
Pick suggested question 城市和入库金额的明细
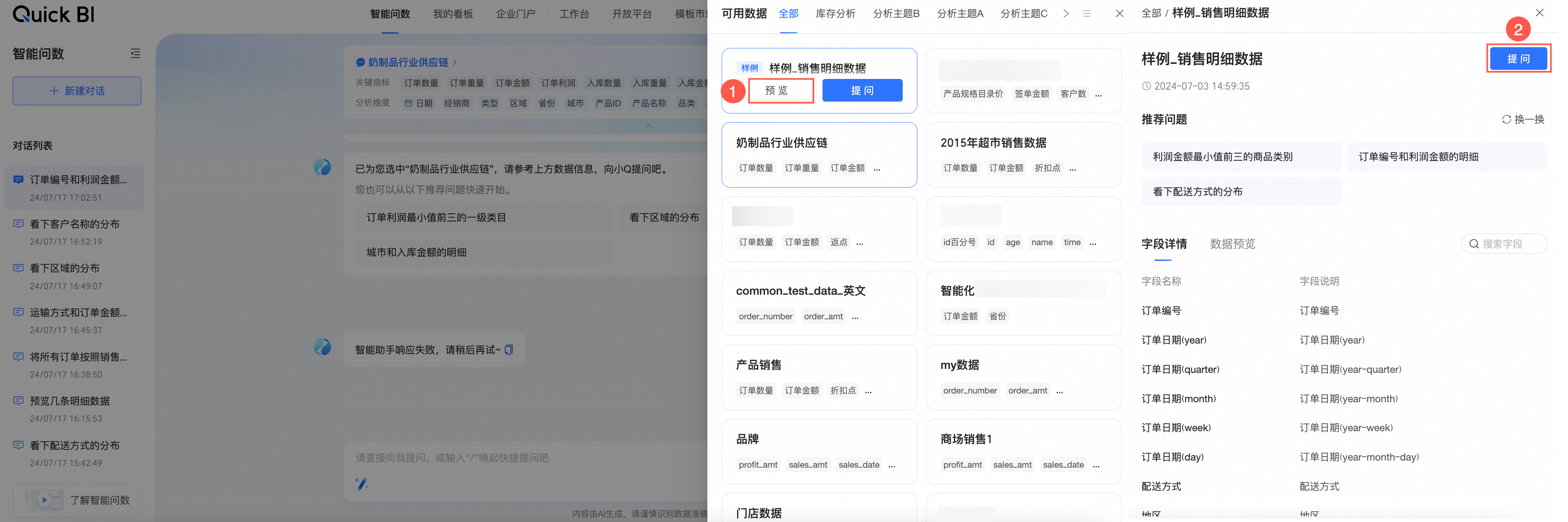click(x=483, y=252)
